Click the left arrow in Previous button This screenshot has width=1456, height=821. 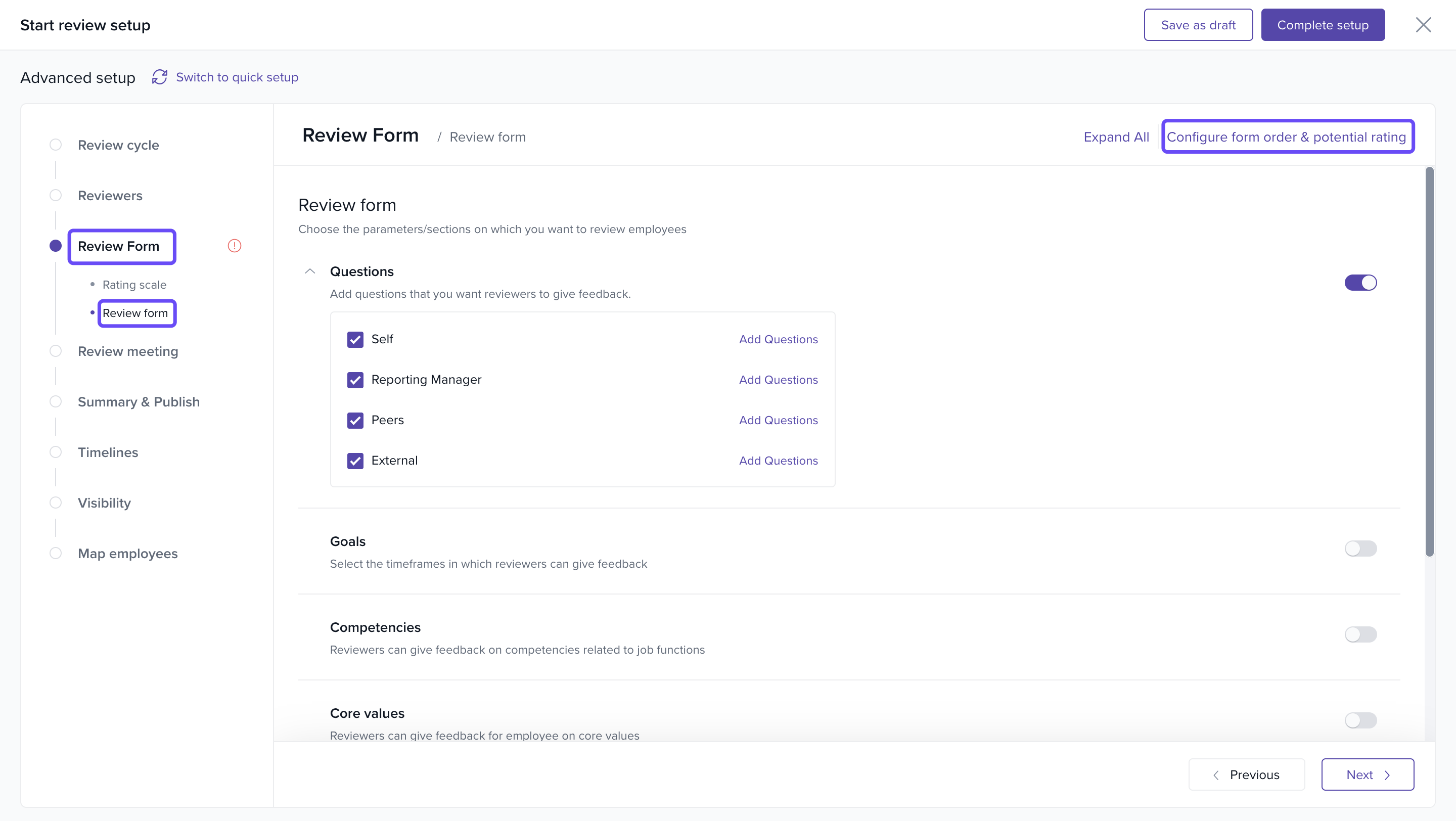click(x=1216, y=774)
